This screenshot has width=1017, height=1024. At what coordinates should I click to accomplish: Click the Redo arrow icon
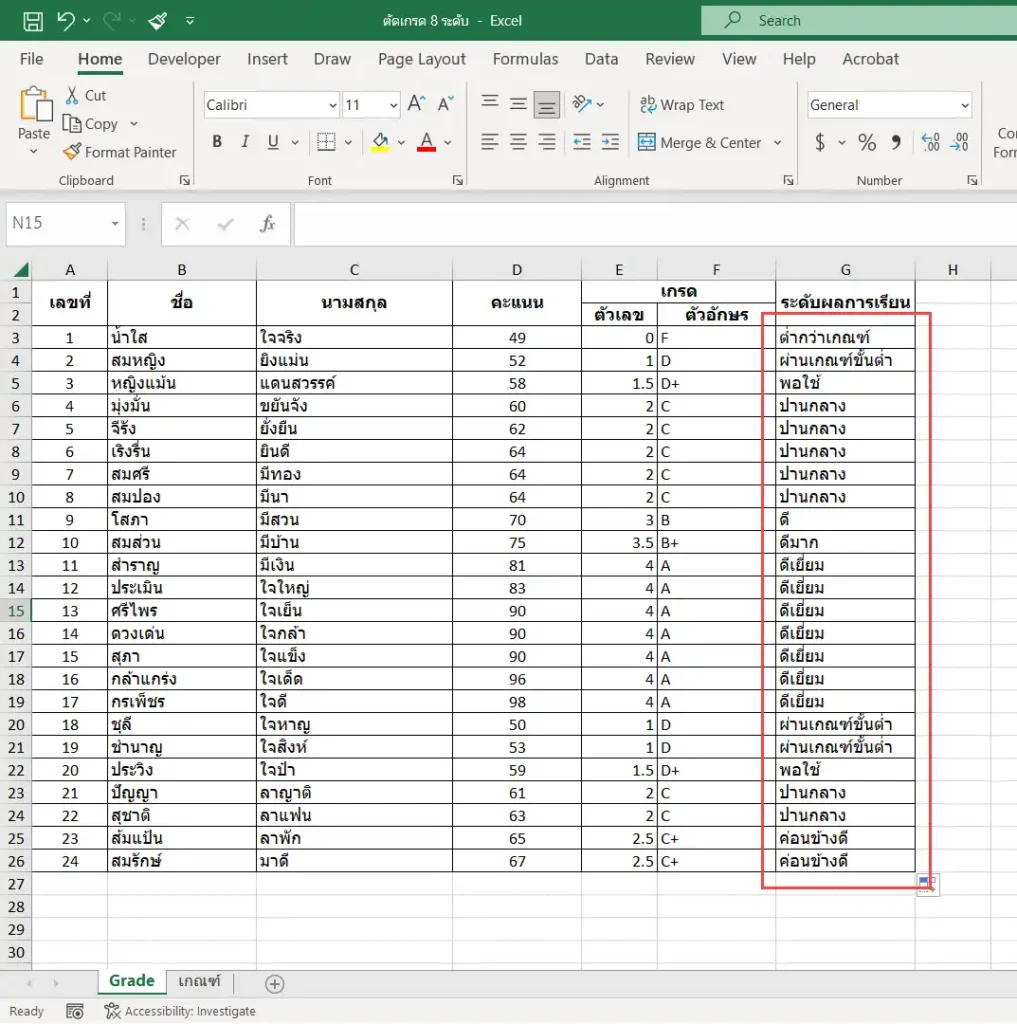(112, 20)
